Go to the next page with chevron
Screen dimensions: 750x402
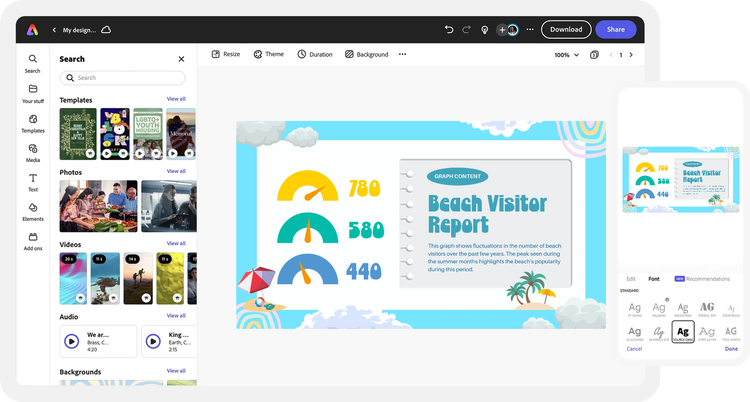click(631, 55)
